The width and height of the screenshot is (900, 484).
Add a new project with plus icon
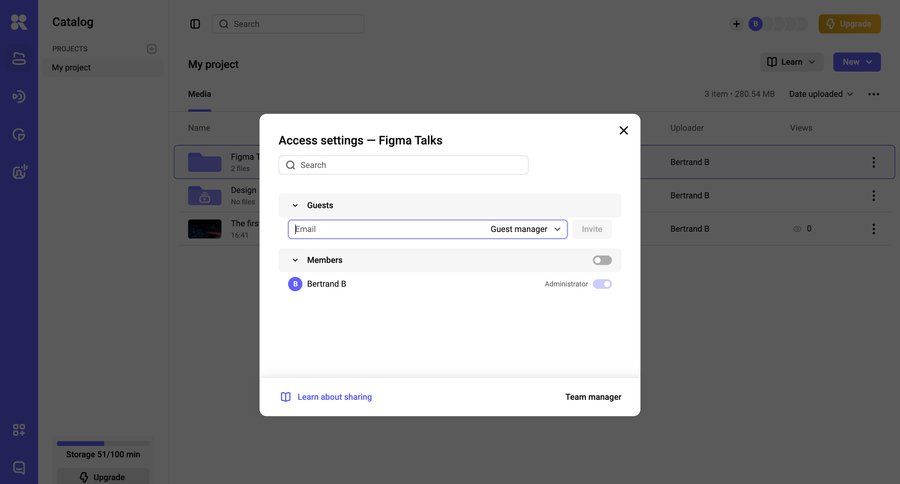coord(152,49)
